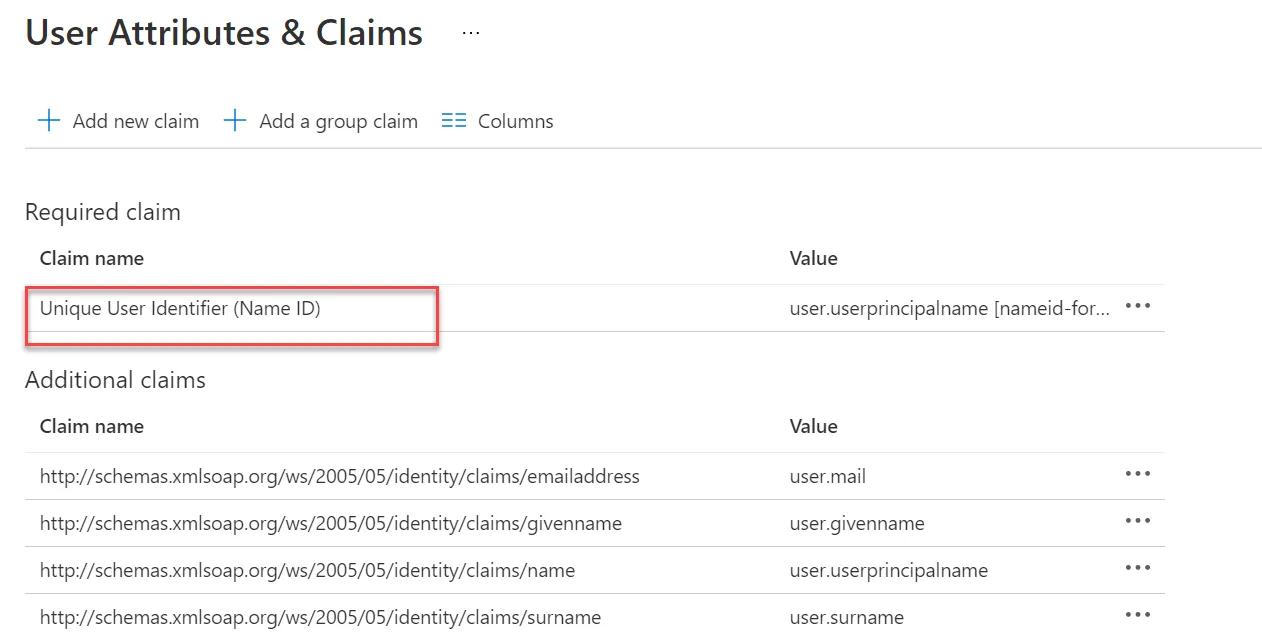Open the ellipsis menu for the claims/name row
The image size is (1262, 636).
[1138, 568]
